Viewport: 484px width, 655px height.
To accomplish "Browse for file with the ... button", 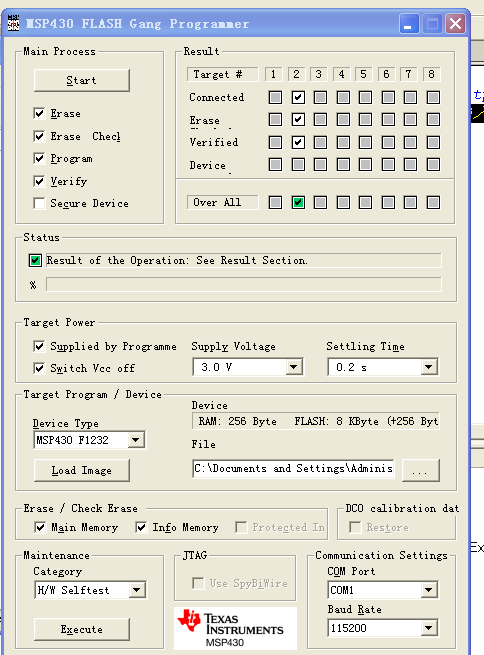I will (421, 470).
